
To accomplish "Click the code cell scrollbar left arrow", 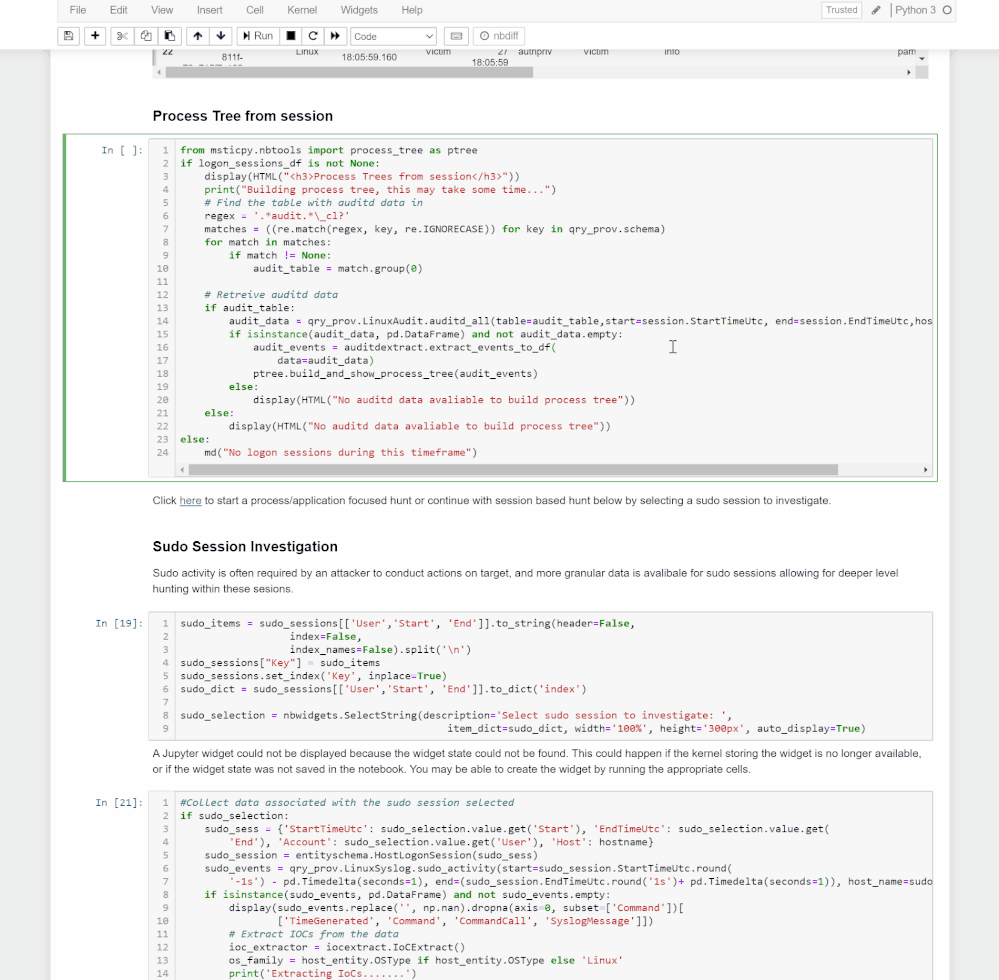I will tap(182, 470).
